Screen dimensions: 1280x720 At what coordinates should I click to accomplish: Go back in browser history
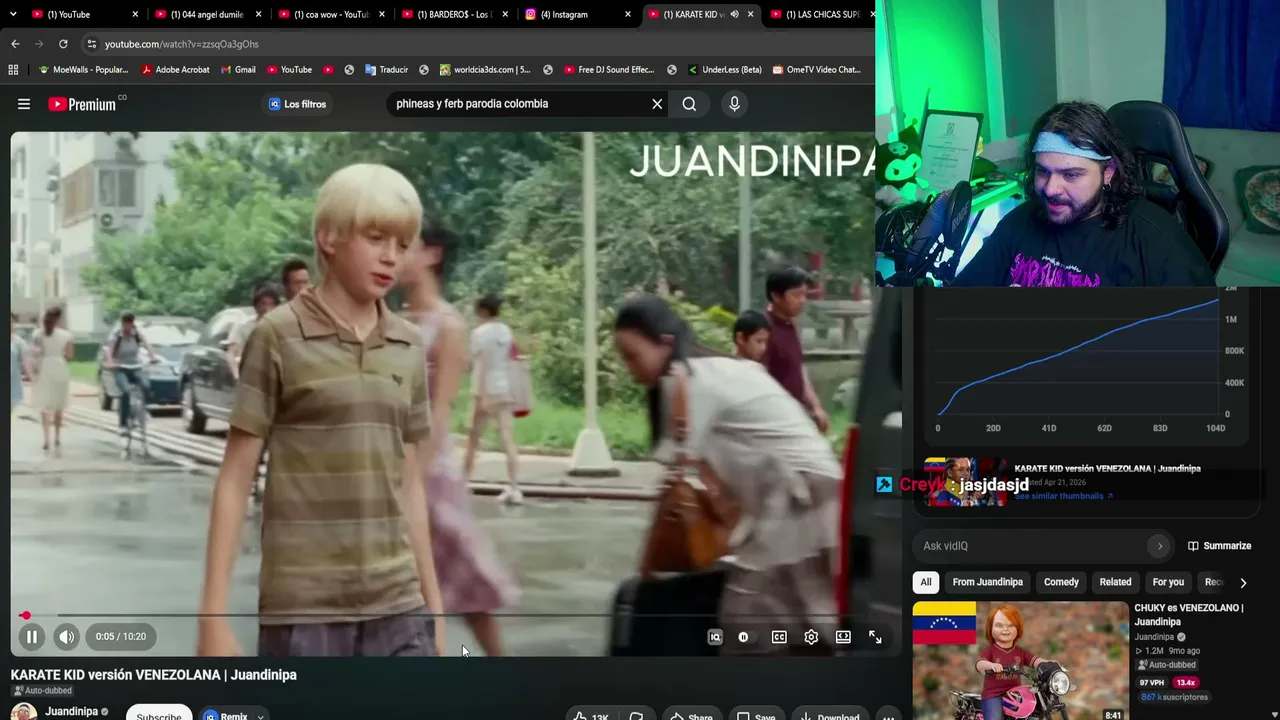(15, 44)
